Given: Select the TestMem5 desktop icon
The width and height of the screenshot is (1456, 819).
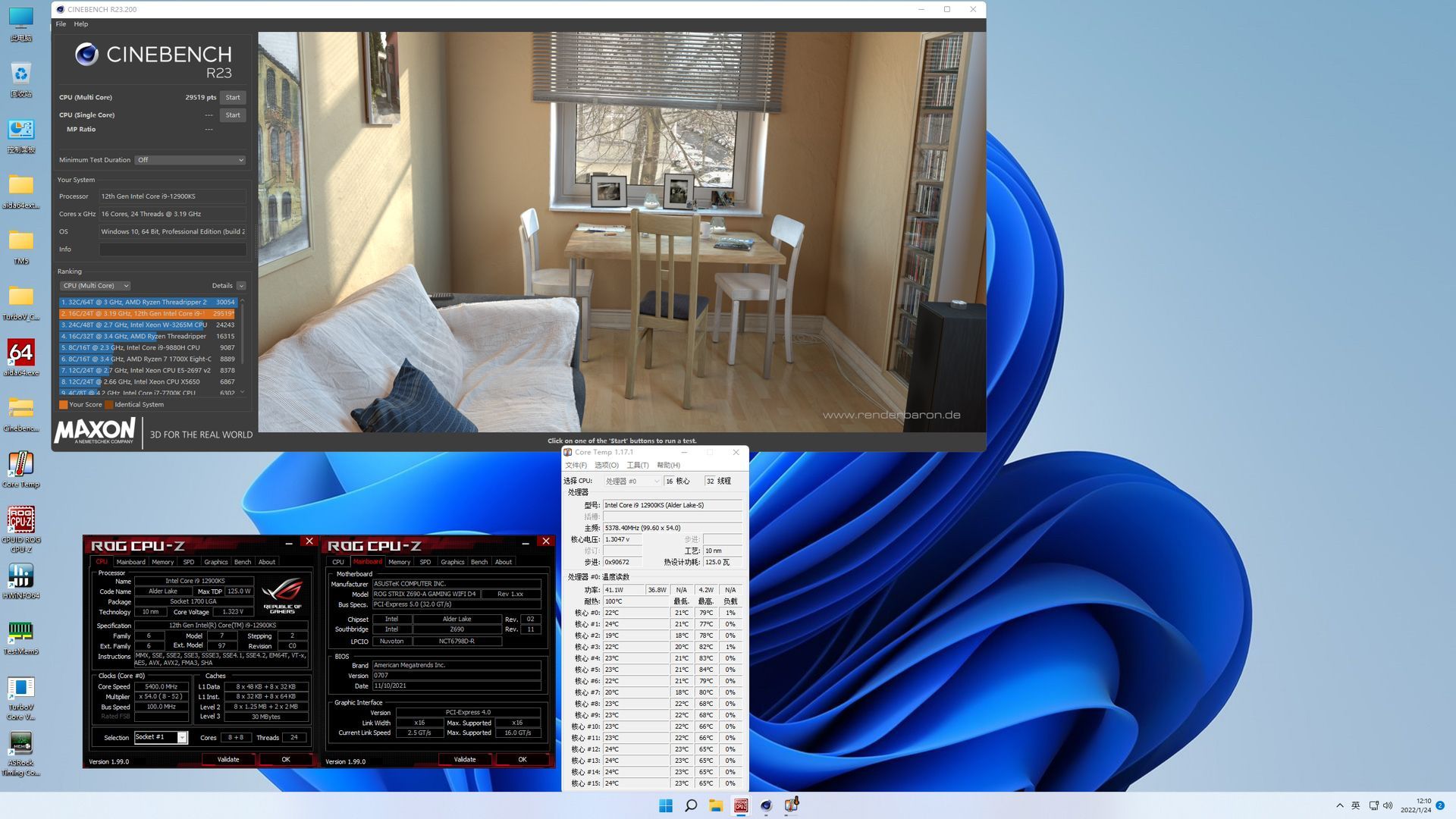Looking at the screenshot, I should pos(20,637).
